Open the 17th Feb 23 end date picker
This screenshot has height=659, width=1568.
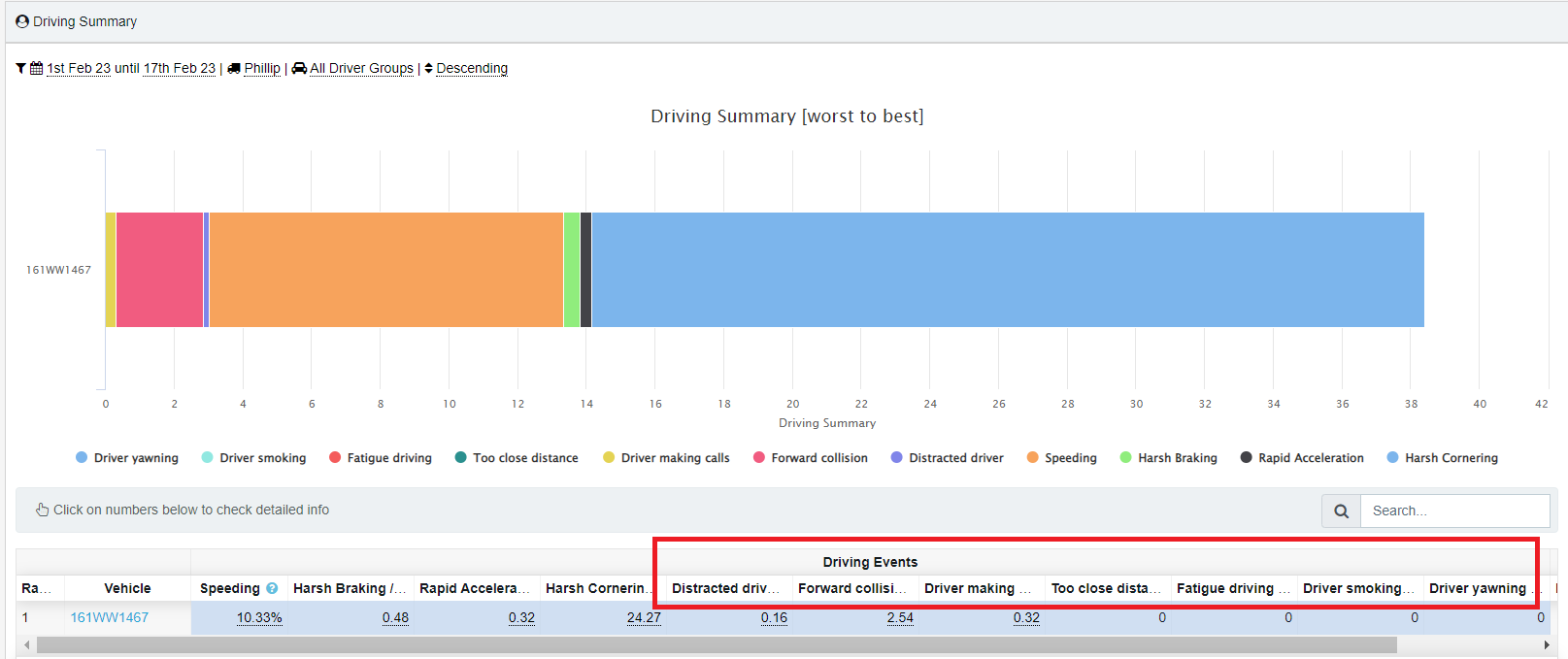point(180,69)
